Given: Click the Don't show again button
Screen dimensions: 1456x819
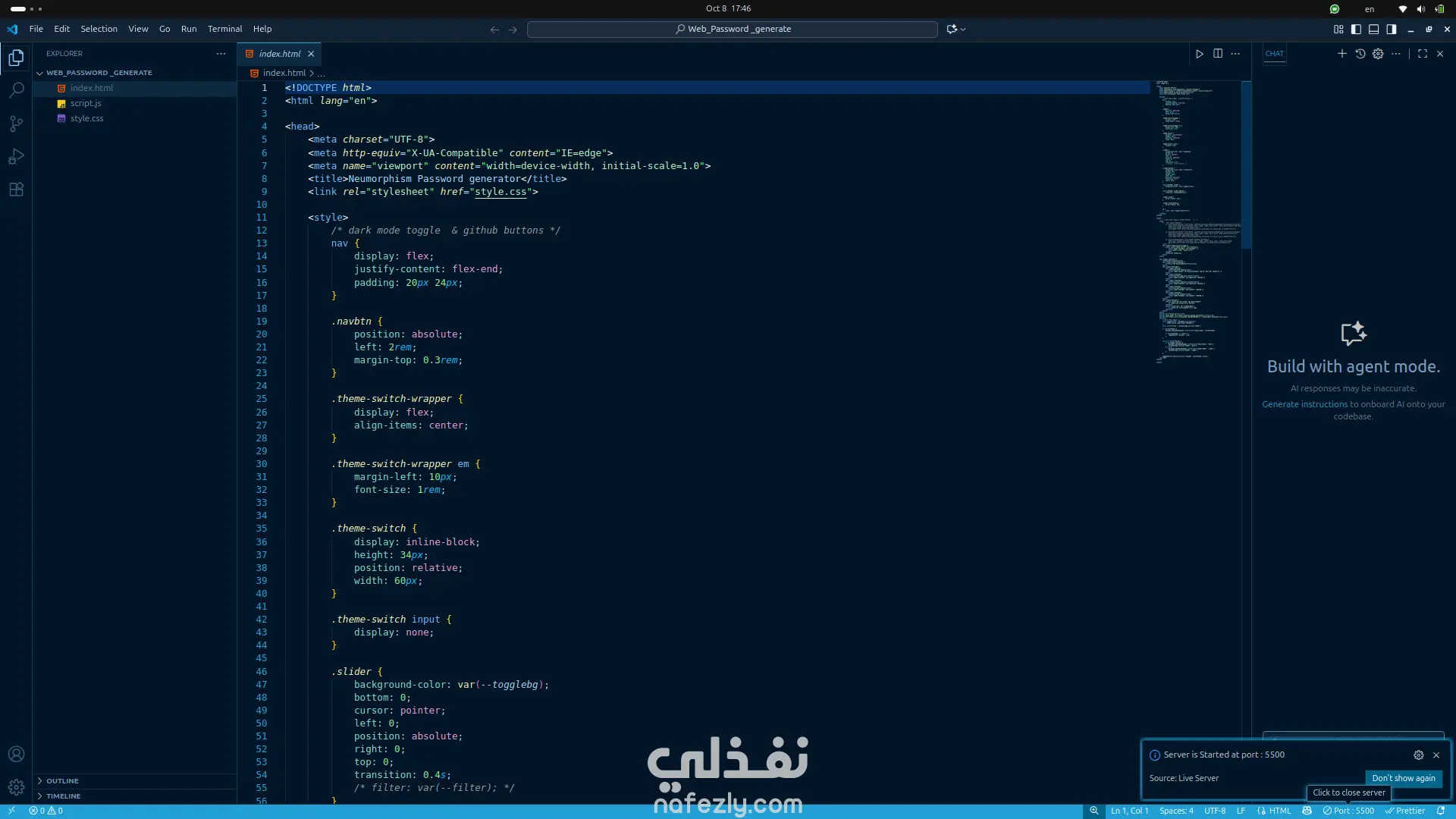Looking at the screenshot, I should click(1403, 778).
